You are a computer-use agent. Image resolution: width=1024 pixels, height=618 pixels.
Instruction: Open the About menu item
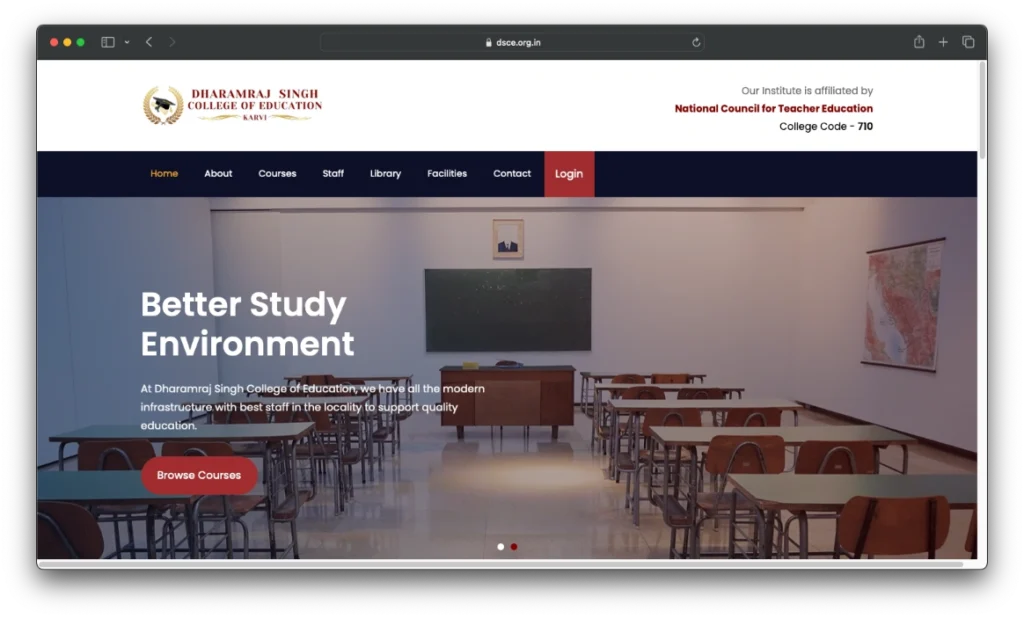point(218,173)
